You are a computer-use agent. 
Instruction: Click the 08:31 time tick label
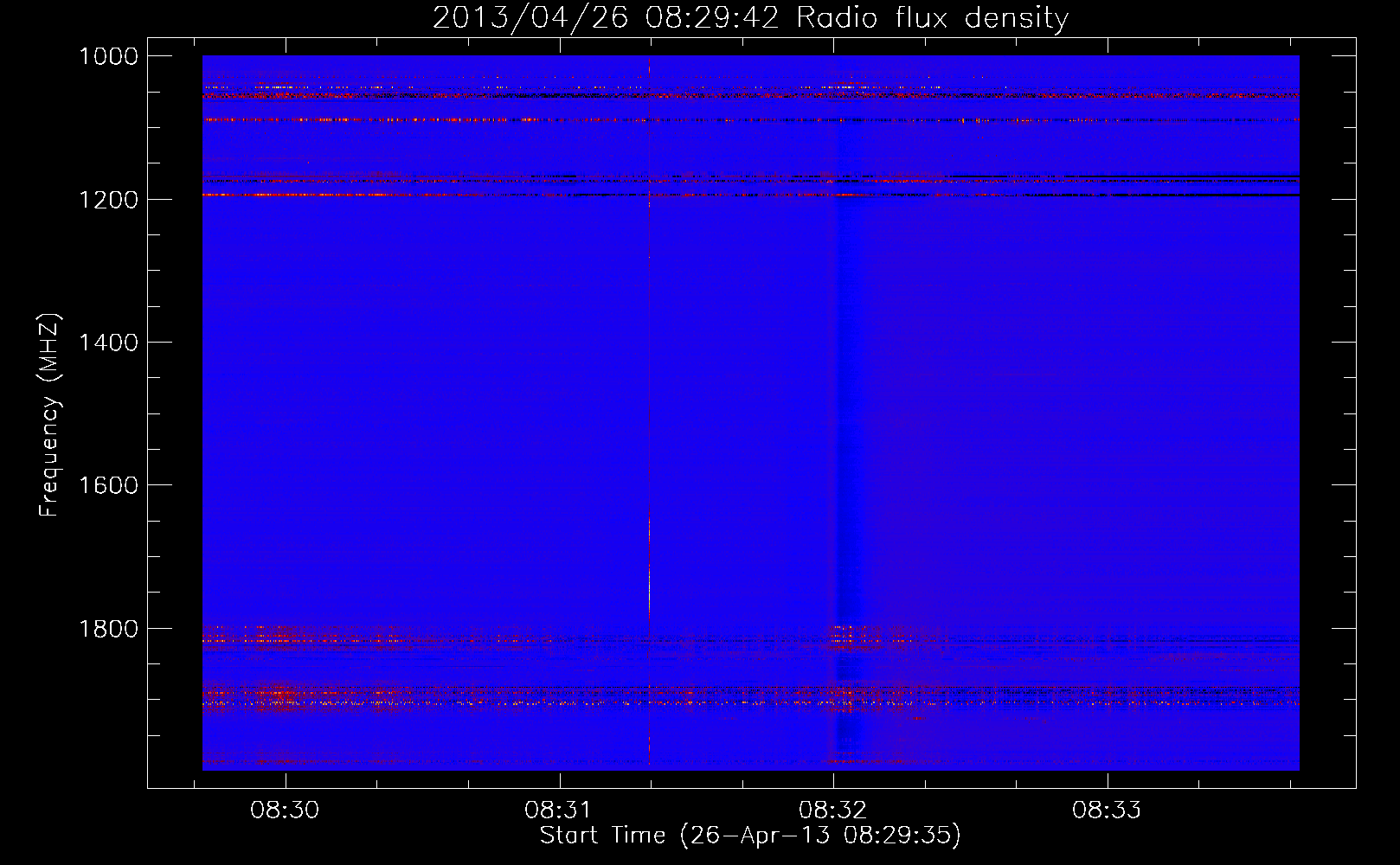pyautogui.click(x=559, y=811)
